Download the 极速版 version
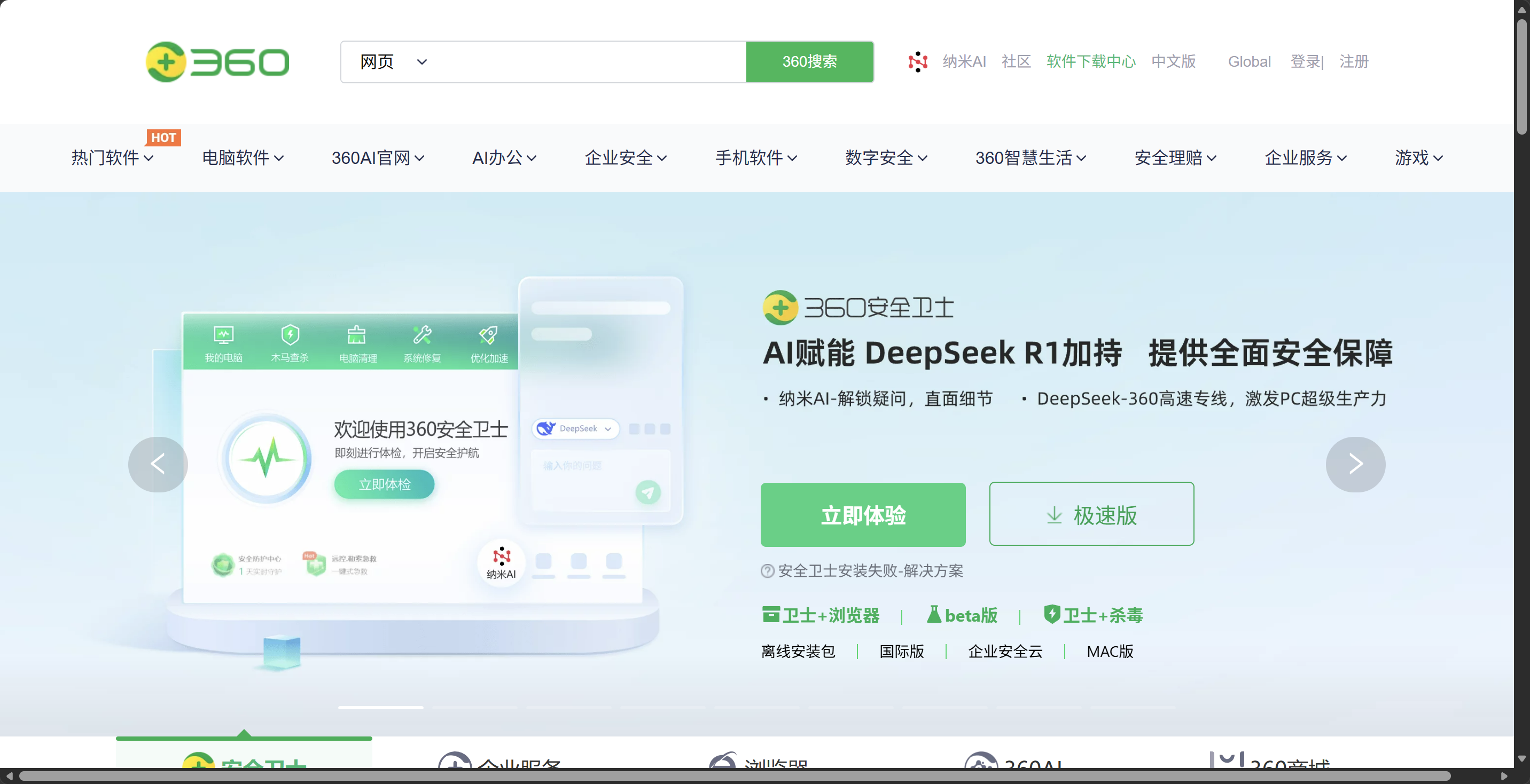The height and width of the screenshot is (784, 1530). pos(1091,514)
